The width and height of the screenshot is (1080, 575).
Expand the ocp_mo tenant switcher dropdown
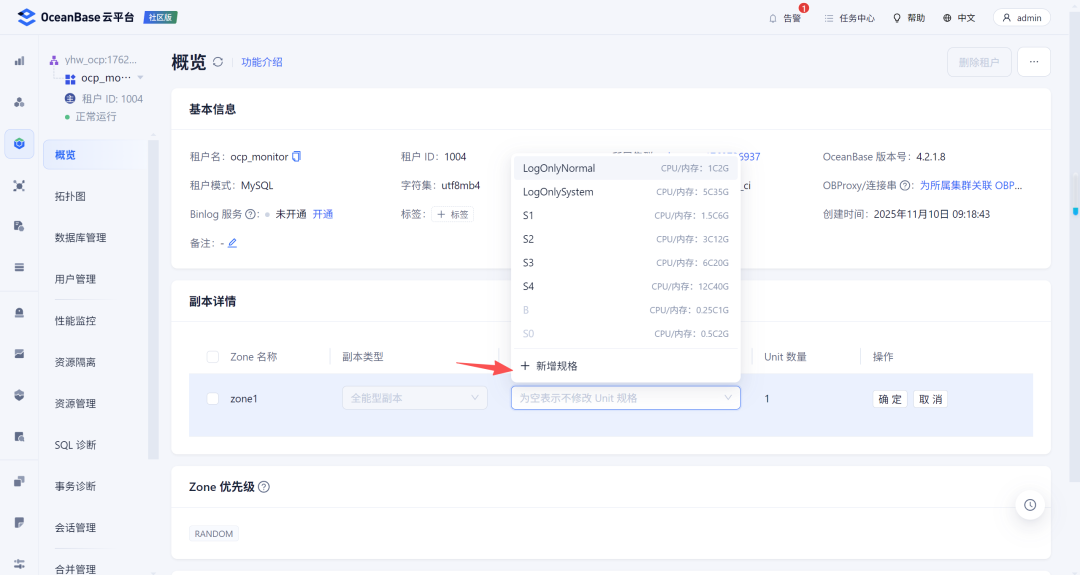click(141, 78)
